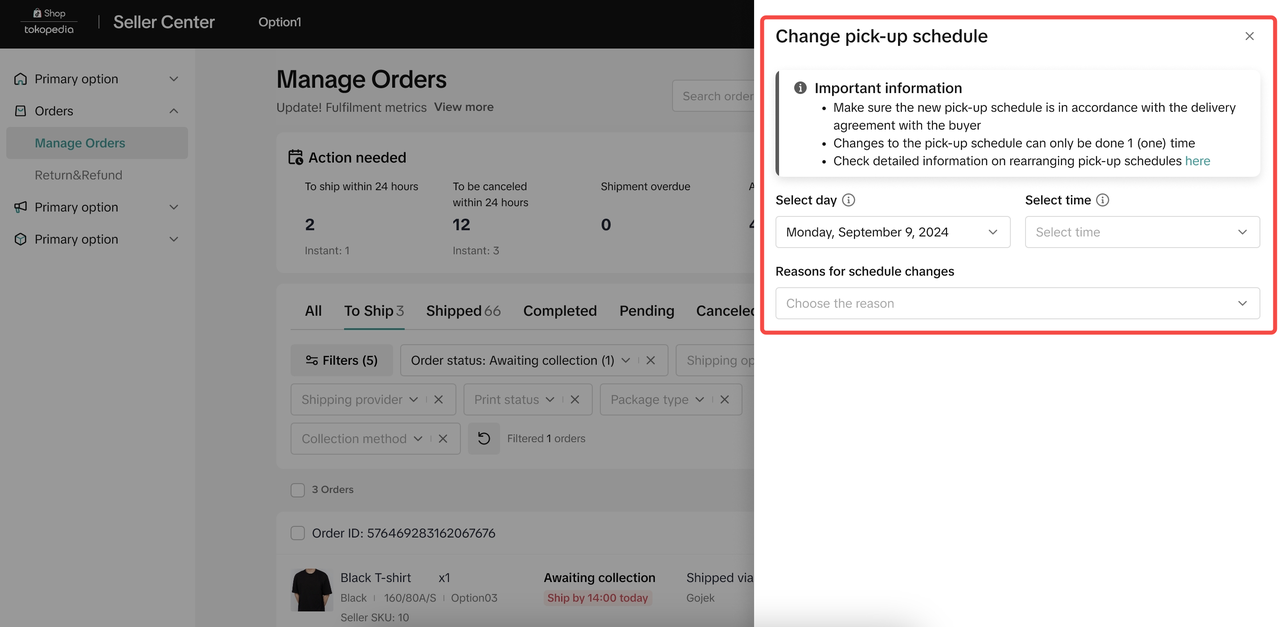
Task: Click the Filters (5) button
Action: 341,360
